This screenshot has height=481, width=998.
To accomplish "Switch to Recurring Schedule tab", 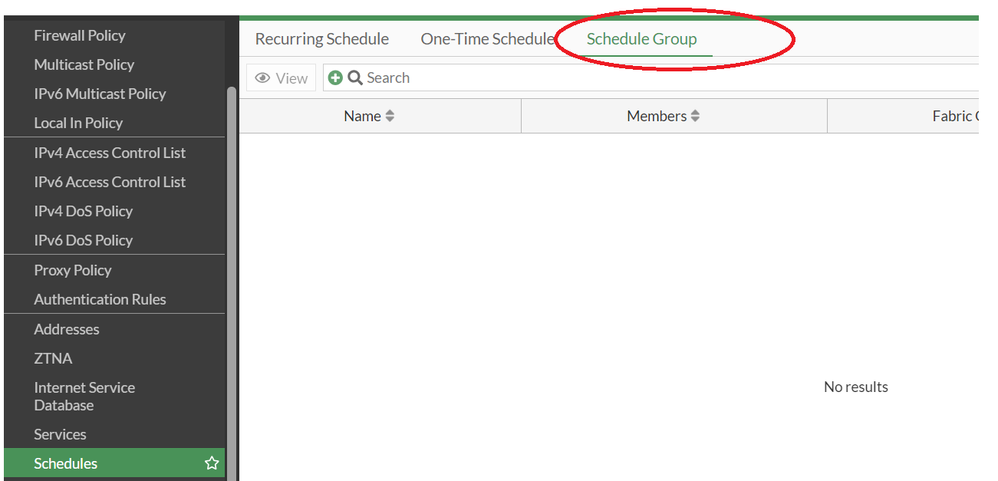I will [x=322, y=39].
